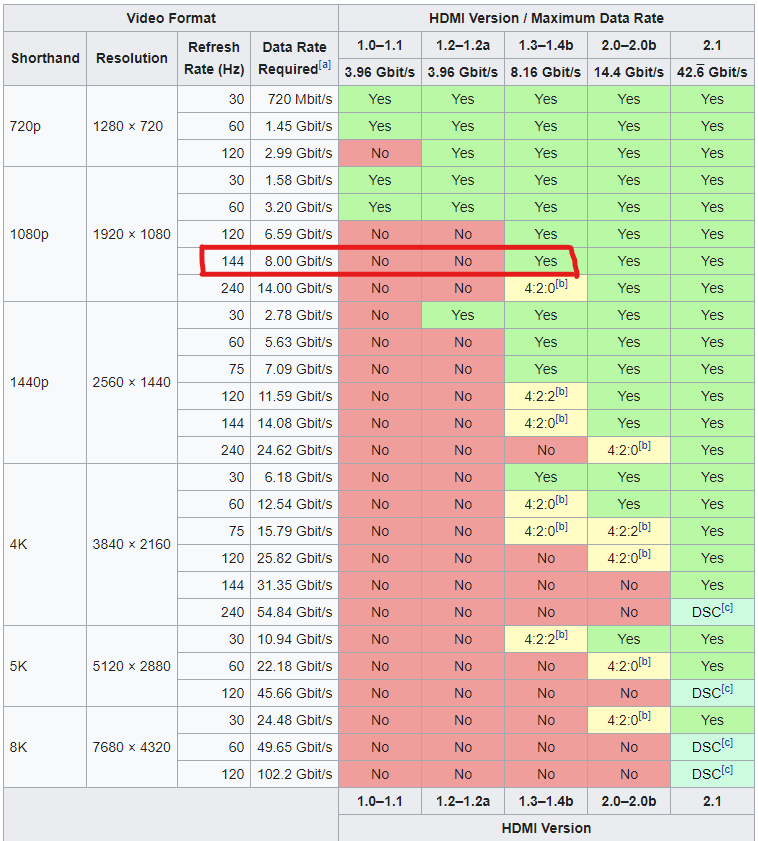
Task: Click the "14.4 Gbit/s" maximum data rate cell
Action: [x=629, y=72]
